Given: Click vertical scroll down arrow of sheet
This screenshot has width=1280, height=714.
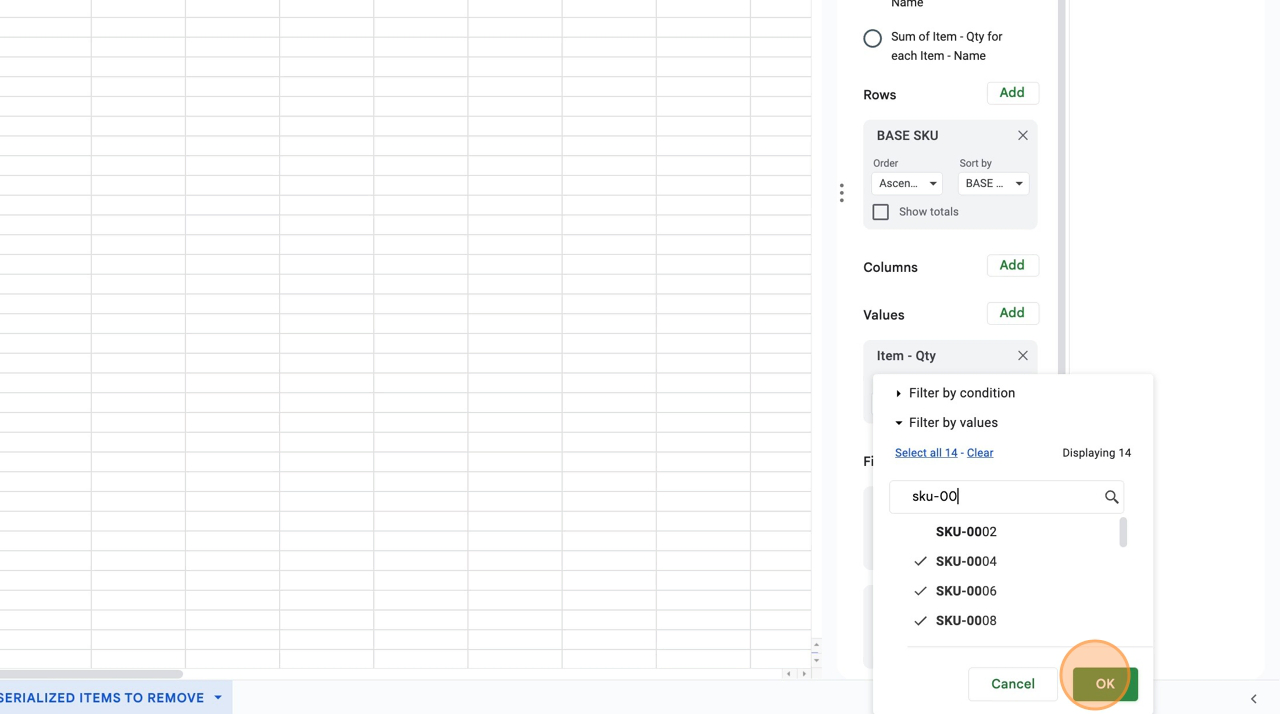Looking at the screenshot, I should pyautogui.click(x=816, y=660).
